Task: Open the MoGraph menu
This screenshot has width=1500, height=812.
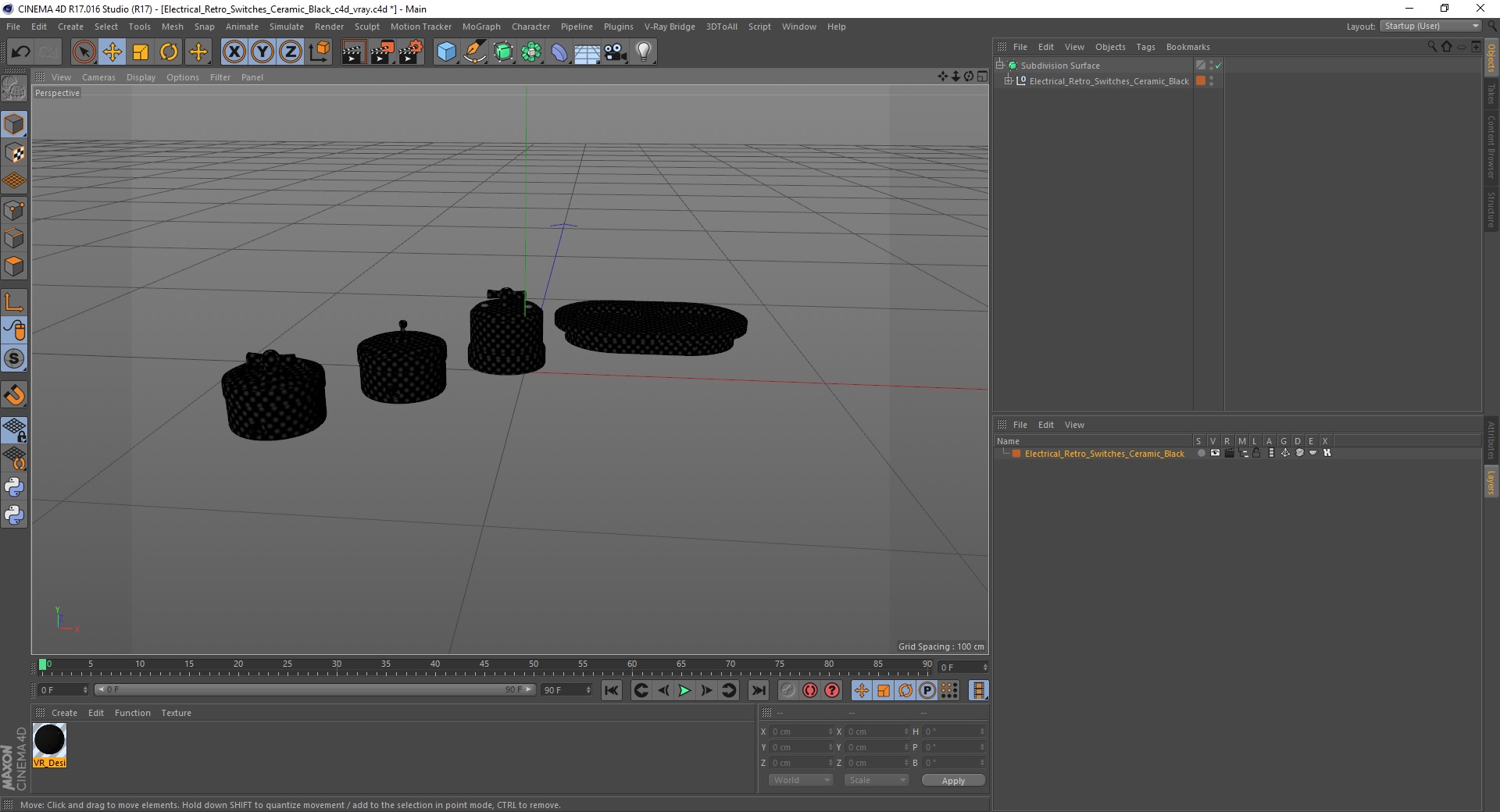Action: [x=481, y=27]
